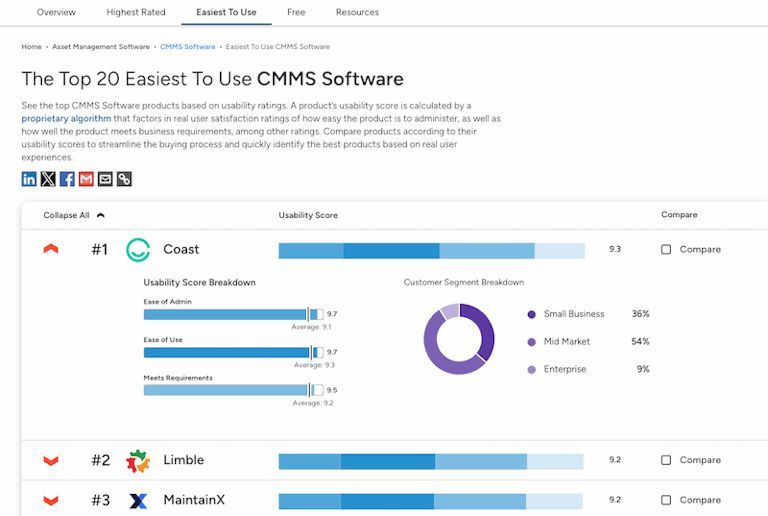Select the Easiest To Use tab

pyautogui.click(x=226, y=12)
